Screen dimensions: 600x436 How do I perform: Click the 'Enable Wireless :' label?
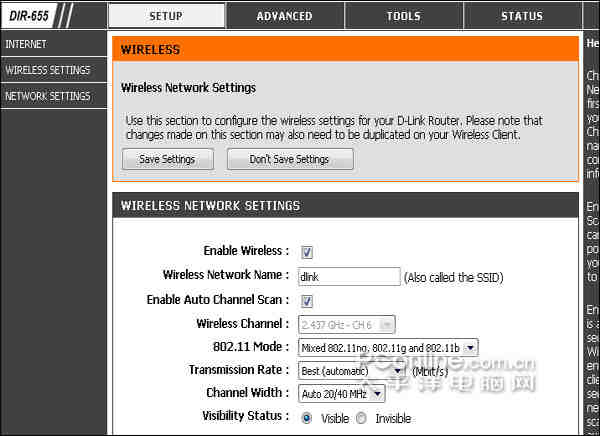coord(246,251)
